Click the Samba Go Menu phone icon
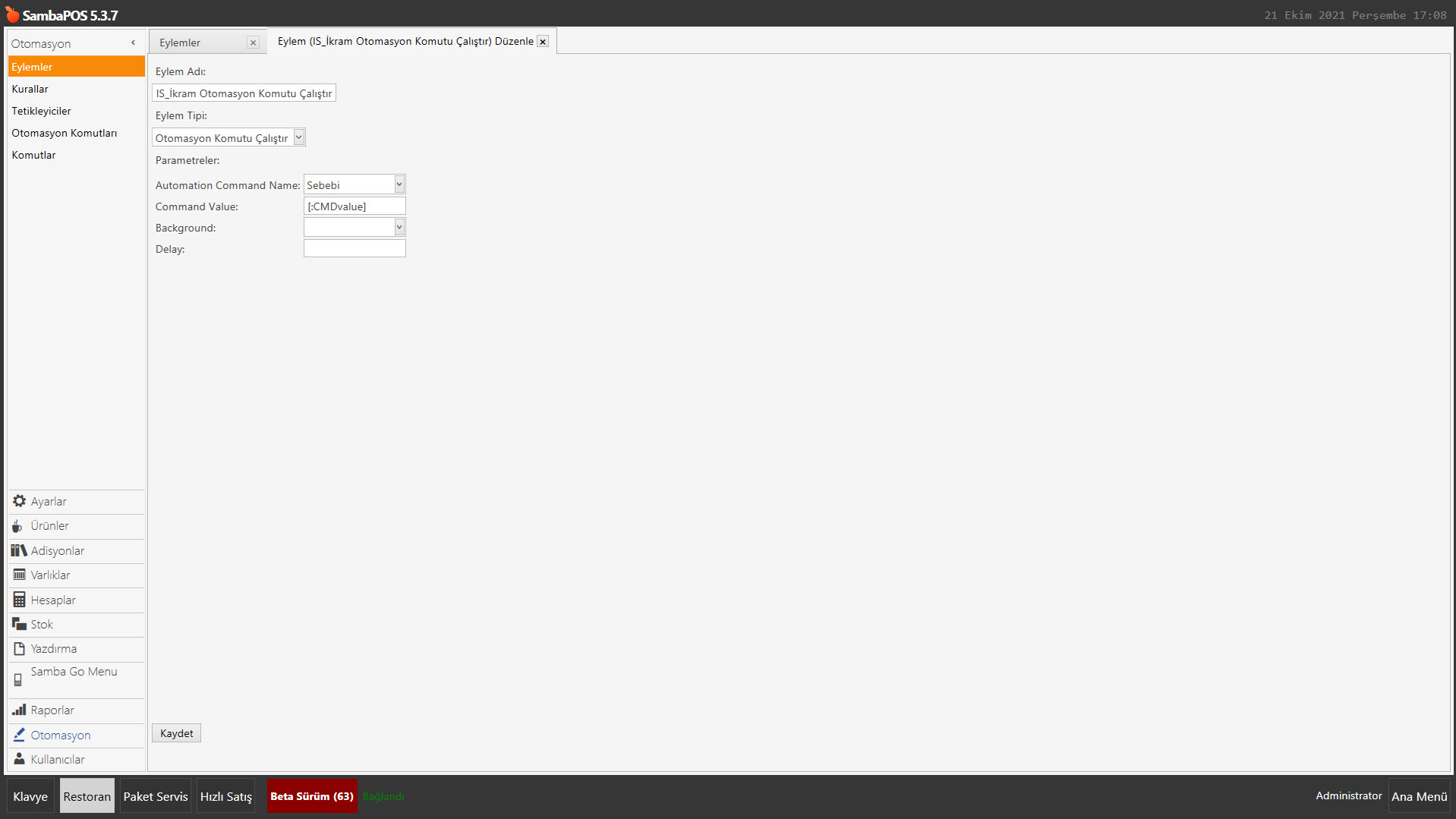Screen dimensions: 1456x819 (x=18, y=679)
